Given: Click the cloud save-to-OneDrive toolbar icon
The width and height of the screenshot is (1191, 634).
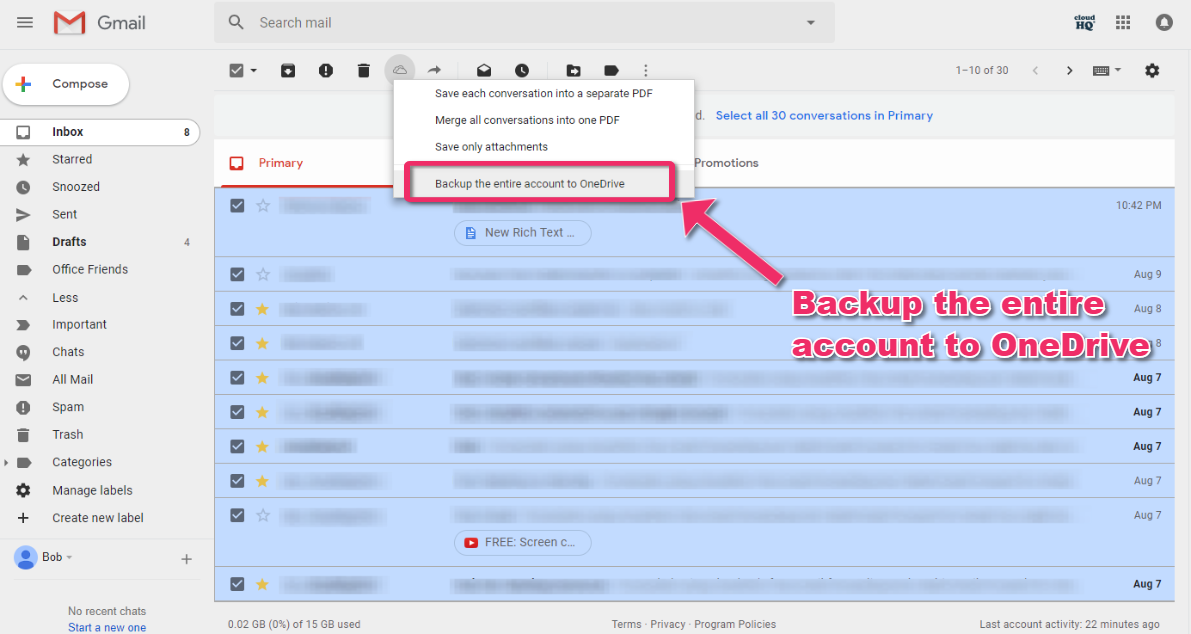Looking at the screenshot, I should [400, 70].
